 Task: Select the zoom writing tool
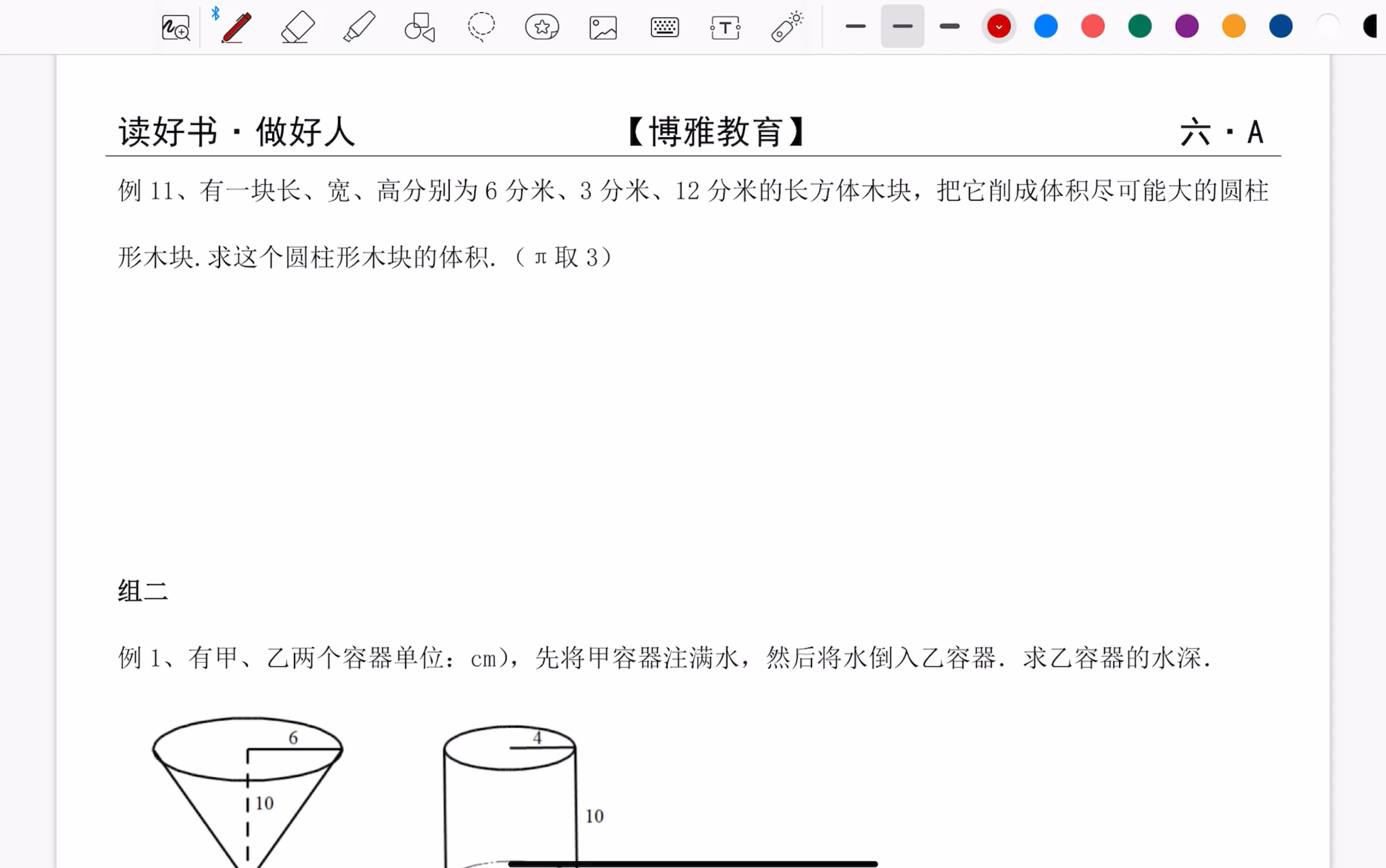click(176, 27)
